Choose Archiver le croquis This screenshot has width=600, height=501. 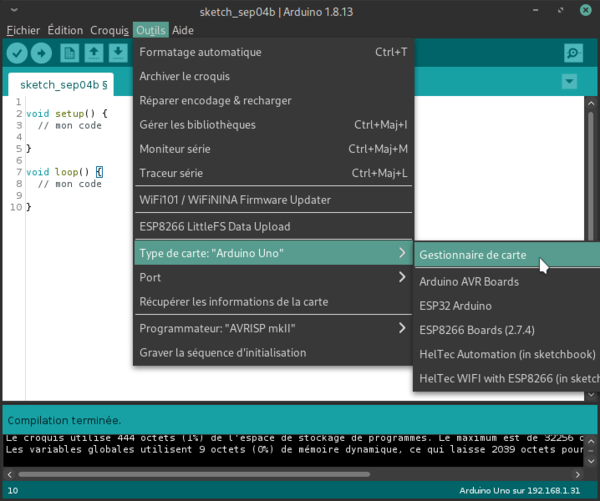[273, 76]
